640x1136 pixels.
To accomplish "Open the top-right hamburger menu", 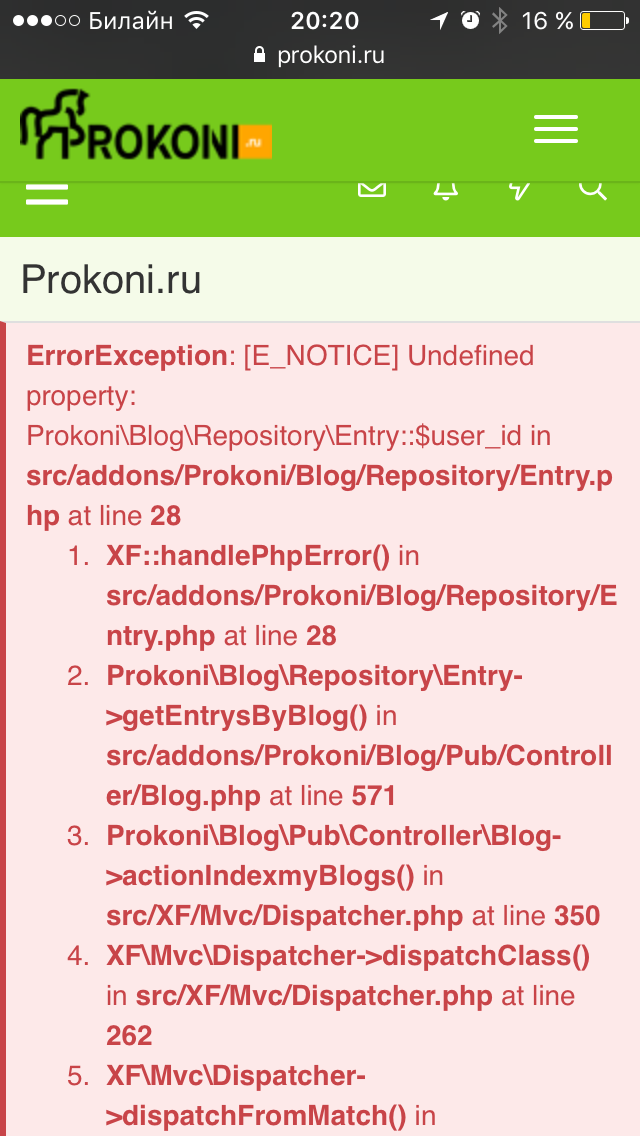I will point(556,130).
